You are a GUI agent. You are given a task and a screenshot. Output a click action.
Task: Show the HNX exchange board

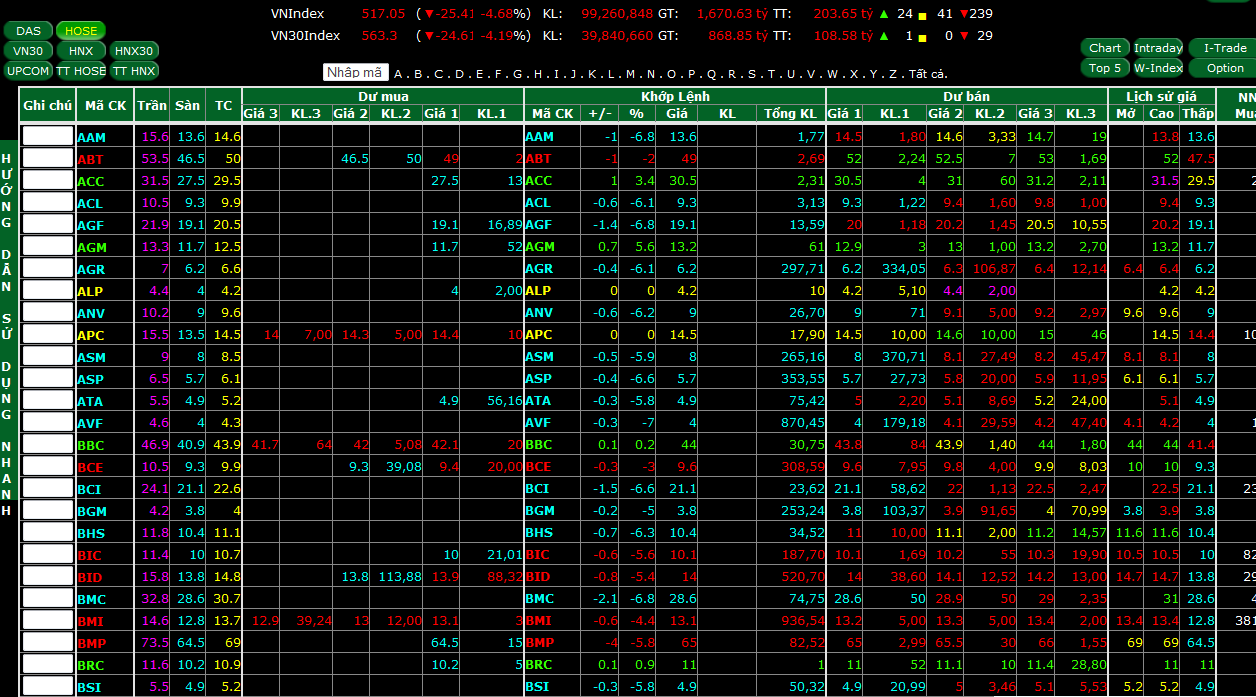point(81,51)
